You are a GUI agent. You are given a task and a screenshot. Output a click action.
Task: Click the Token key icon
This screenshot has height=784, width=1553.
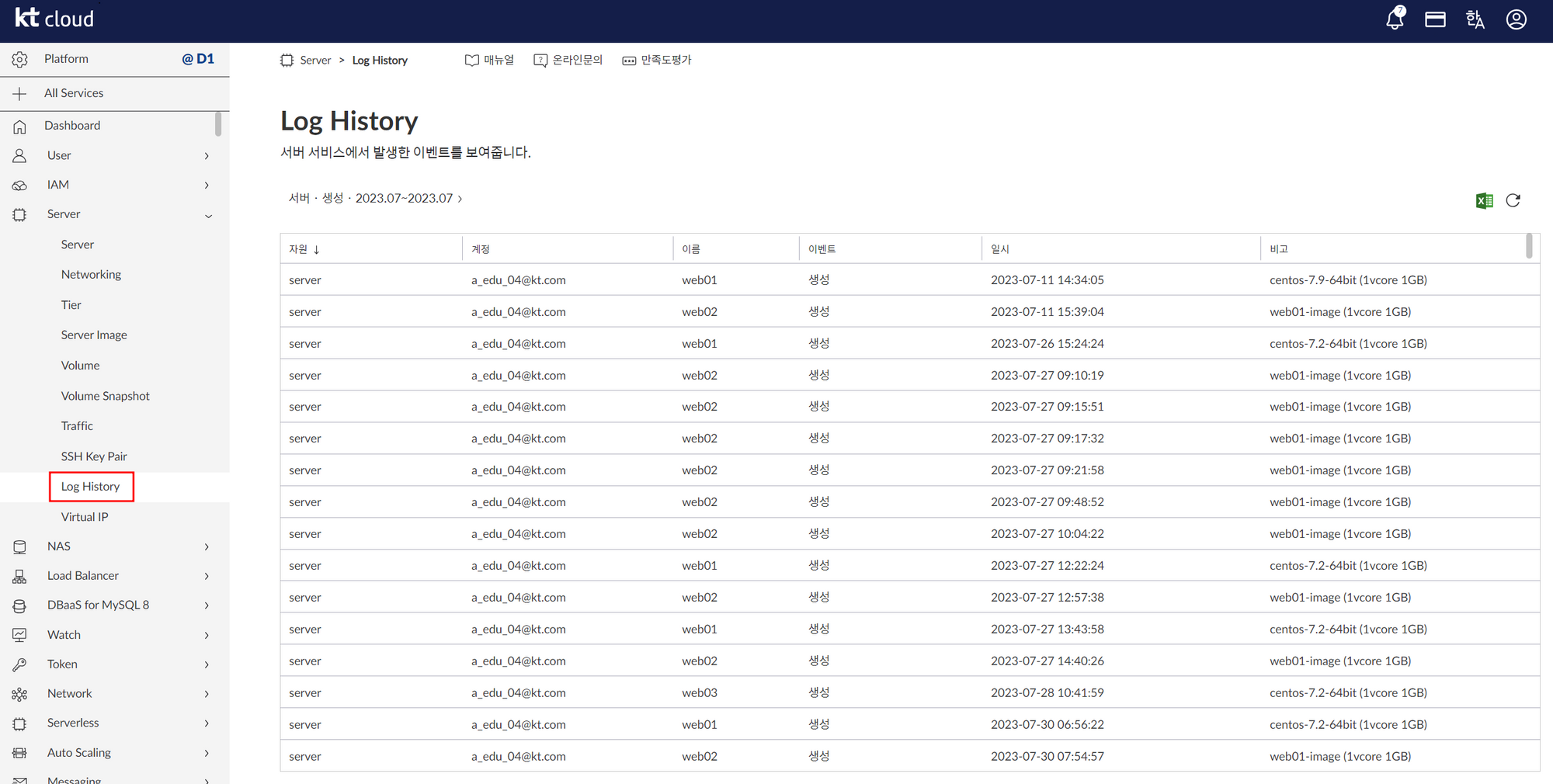pos(19,664)
